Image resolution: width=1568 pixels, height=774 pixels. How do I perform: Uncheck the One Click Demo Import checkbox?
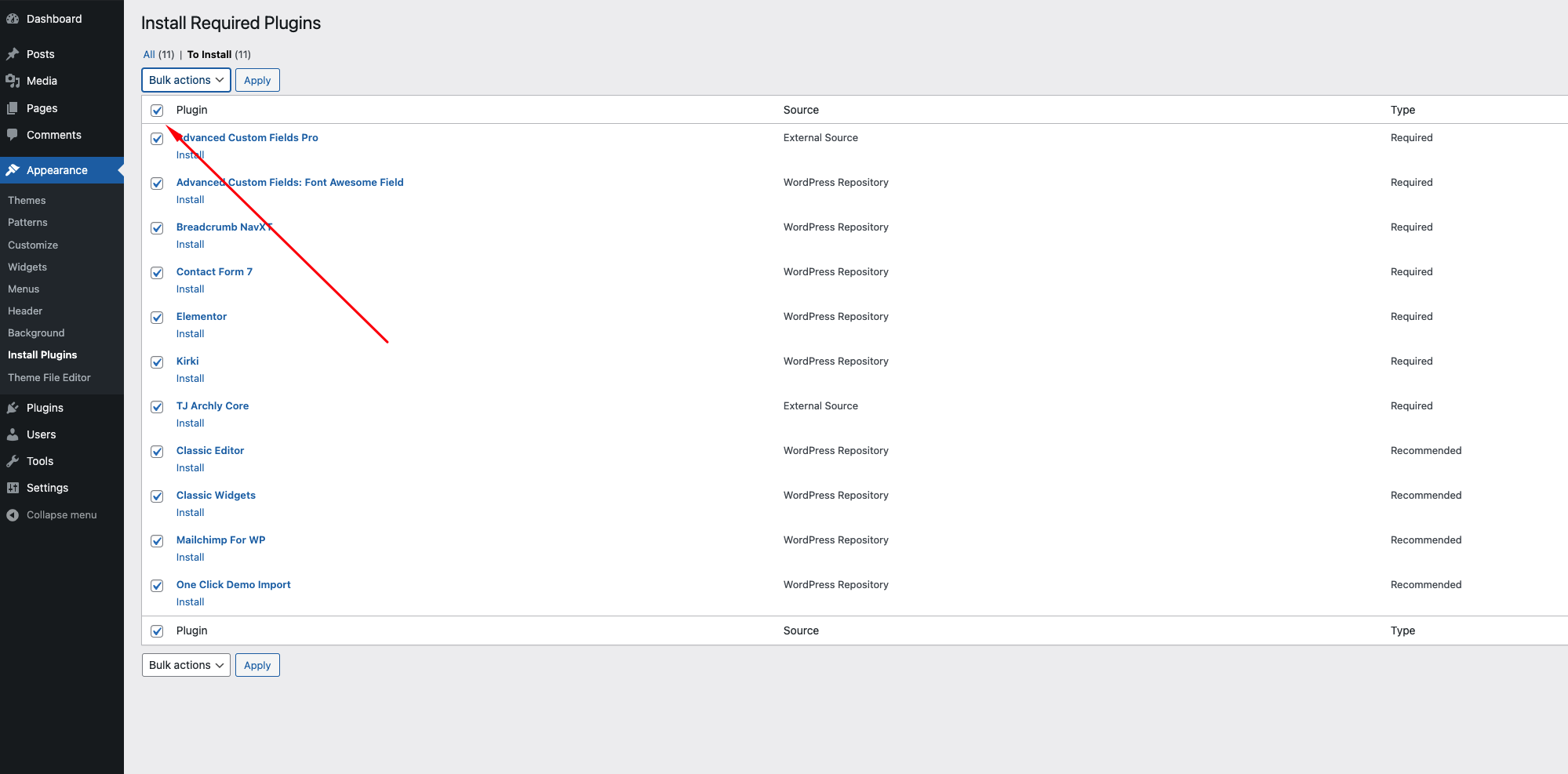157,586
